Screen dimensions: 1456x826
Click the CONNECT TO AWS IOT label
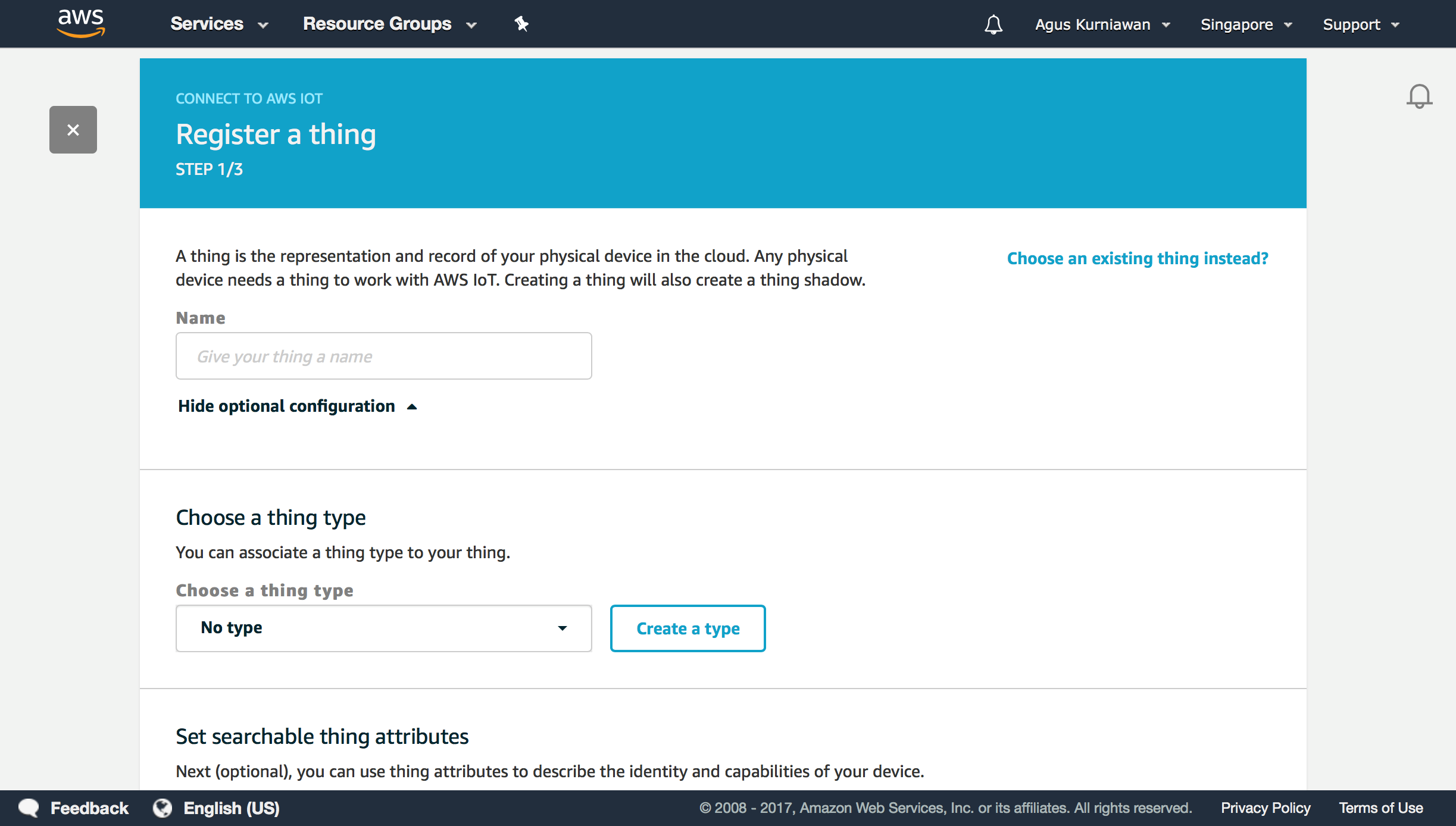pyautogui.click(x=249, y=98)
